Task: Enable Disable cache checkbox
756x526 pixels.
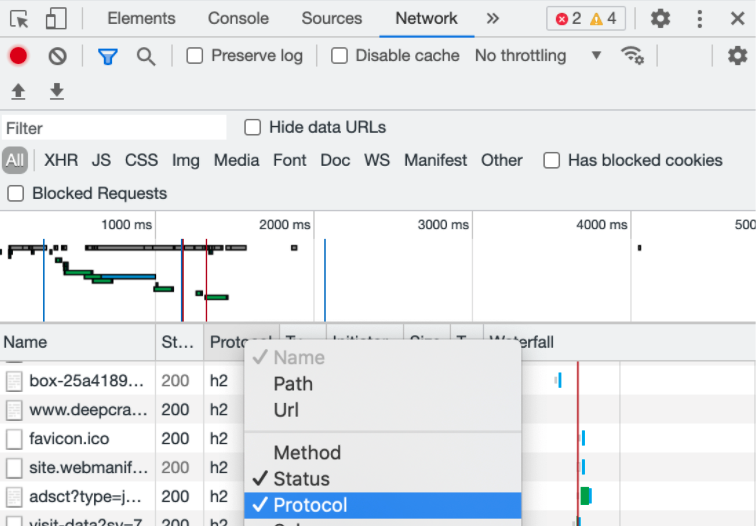Action: tap(340, 56)
